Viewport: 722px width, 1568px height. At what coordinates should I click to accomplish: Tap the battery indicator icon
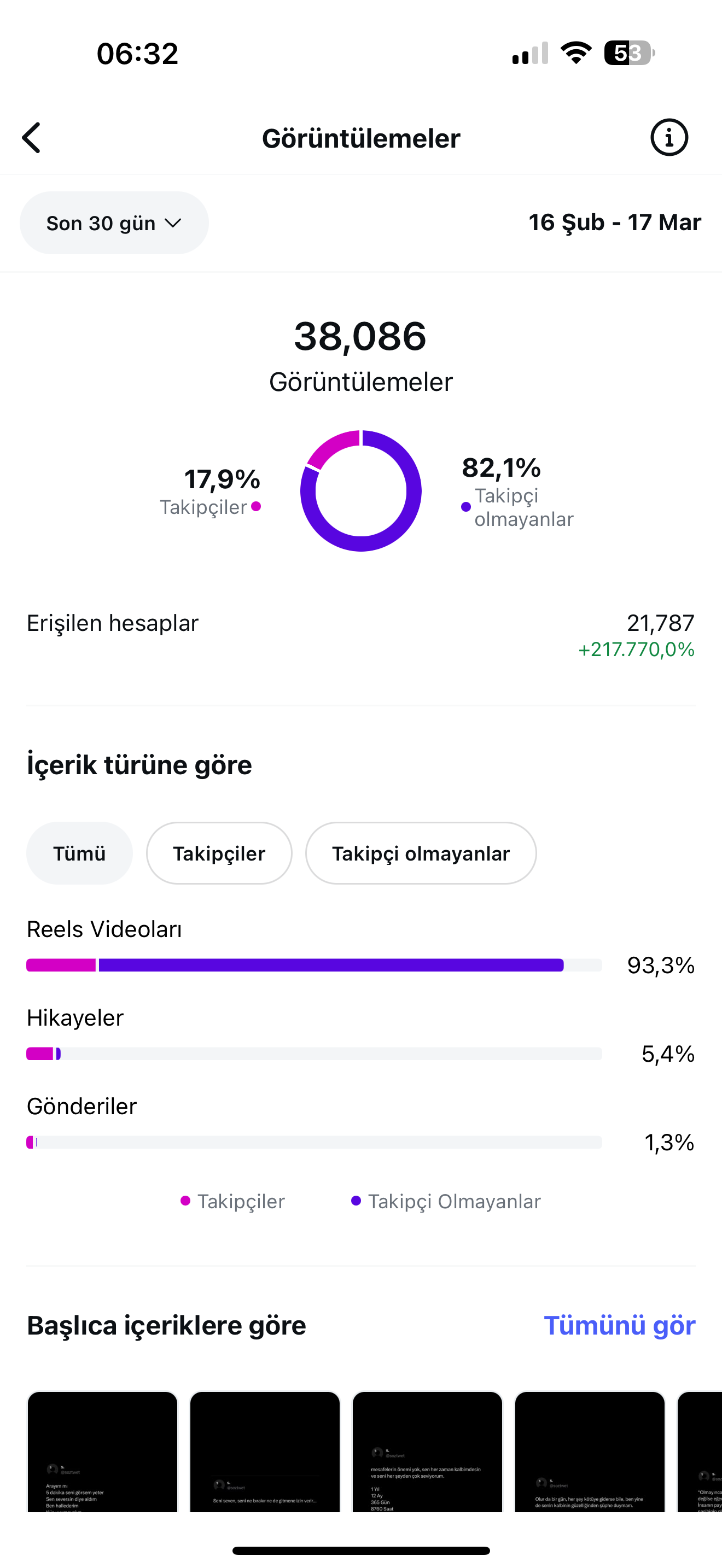click(629, 53)
